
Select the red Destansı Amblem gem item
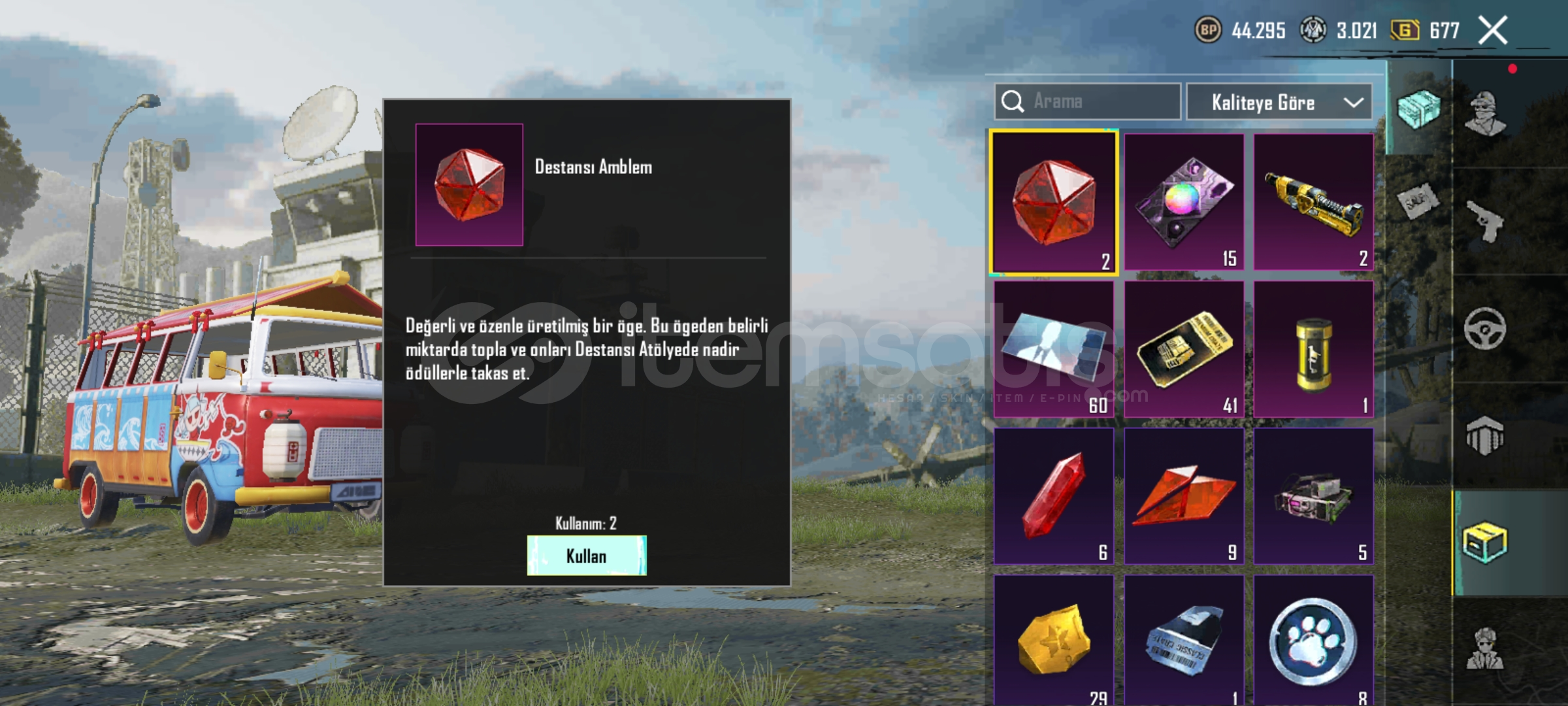(x=1053, y=202)
